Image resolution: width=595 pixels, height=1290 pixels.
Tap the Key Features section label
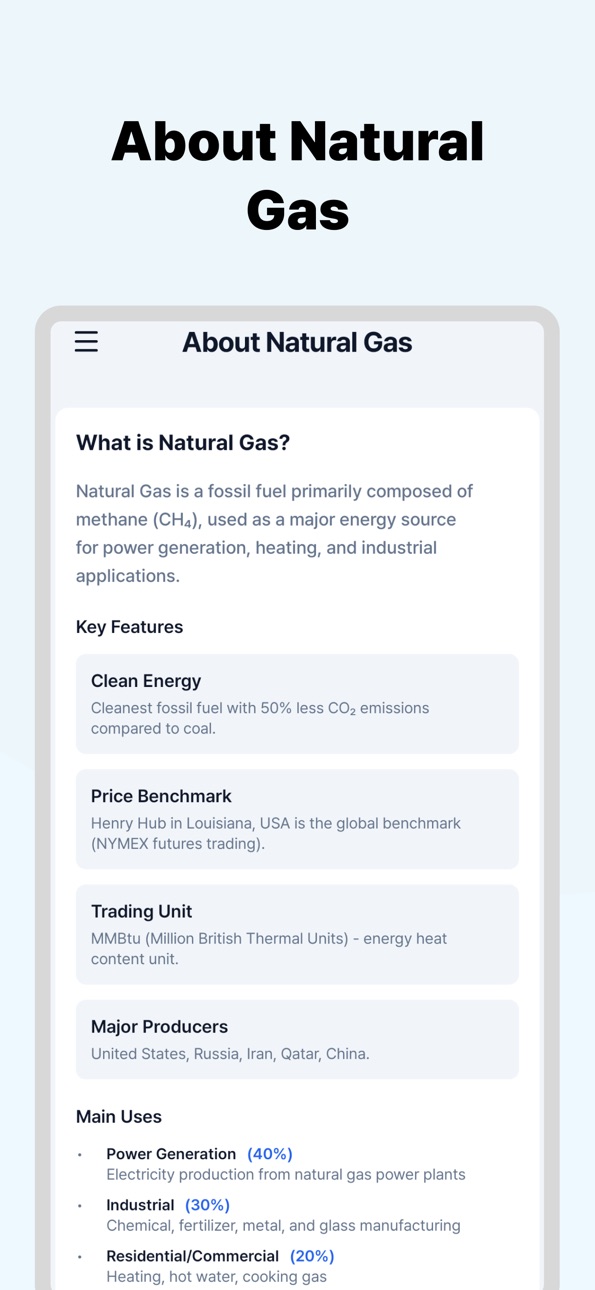coord(130,627)
